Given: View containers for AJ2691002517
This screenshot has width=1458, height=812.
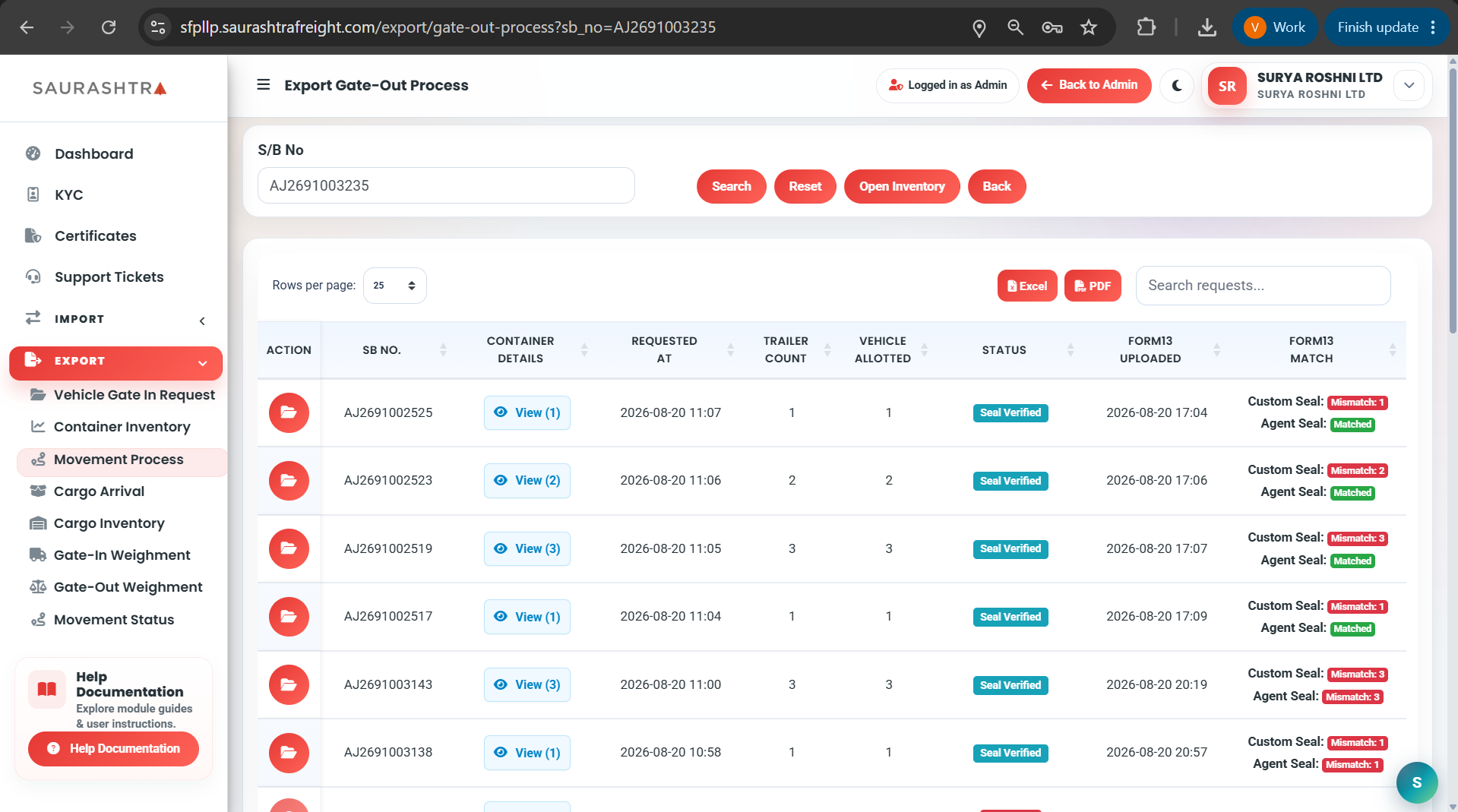Looking at the screenshot, I should (x=527, y=616).
